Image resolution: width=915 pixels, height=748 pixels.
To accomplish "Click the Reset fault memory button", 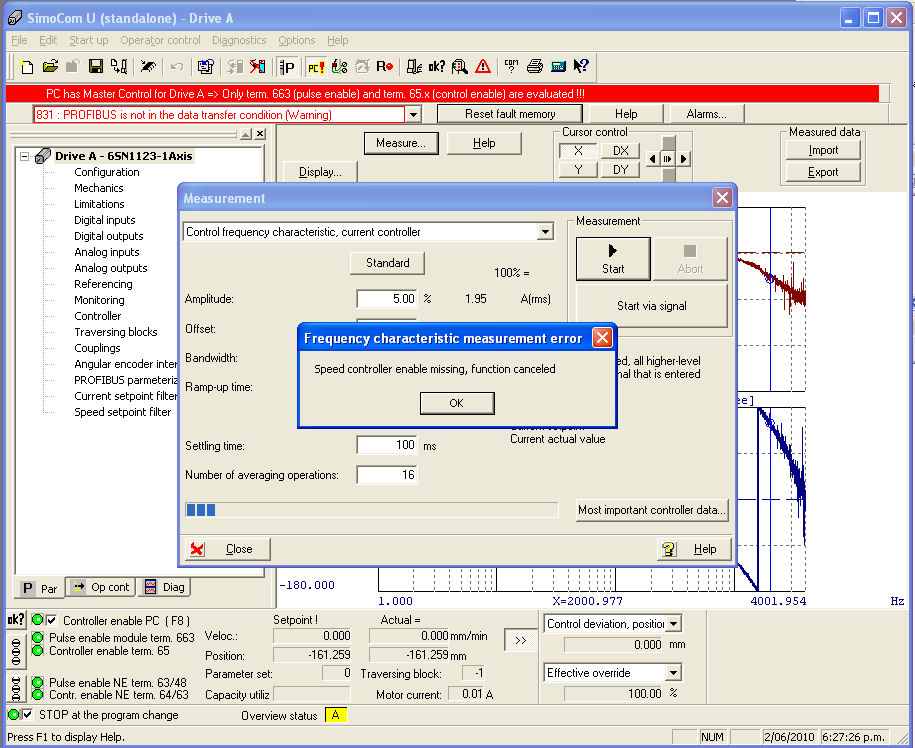I will click(510, 114).
